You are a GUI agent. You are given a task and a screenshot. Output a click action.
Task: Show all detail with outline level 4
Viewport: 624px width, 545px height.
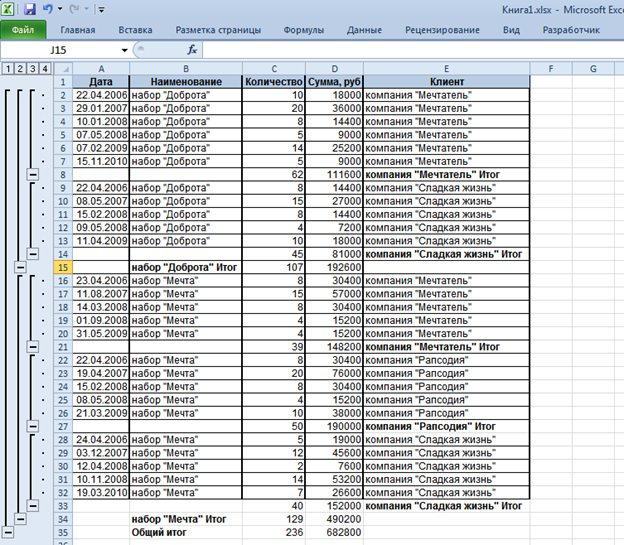pos(44,68)
